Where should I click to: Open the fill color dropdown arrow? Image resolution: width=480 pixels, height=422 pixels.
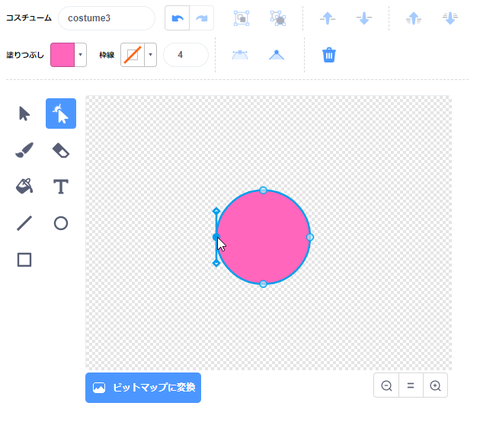click(80, 55)
